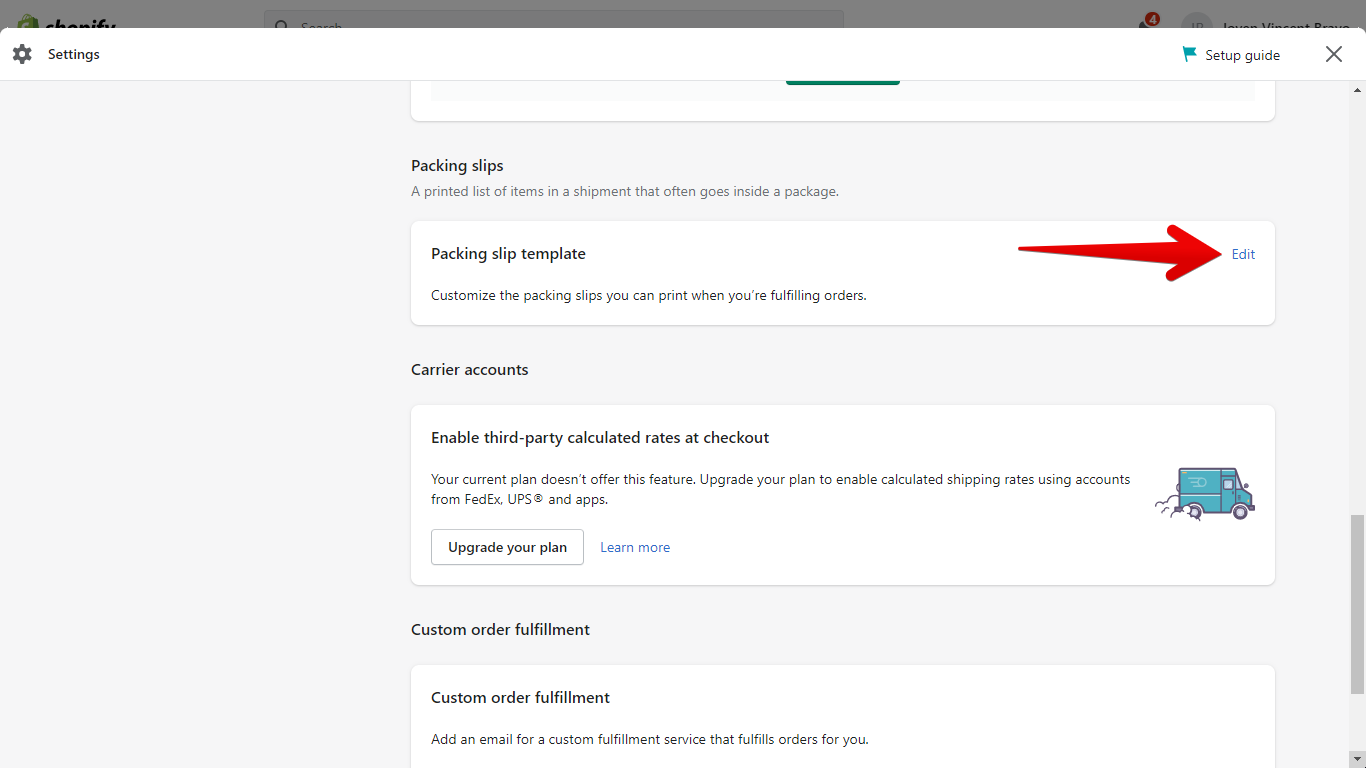The height and width of the screenshot is (768, 1366).
Task: Click the notification bell with badge
Action: point(1146,23)
